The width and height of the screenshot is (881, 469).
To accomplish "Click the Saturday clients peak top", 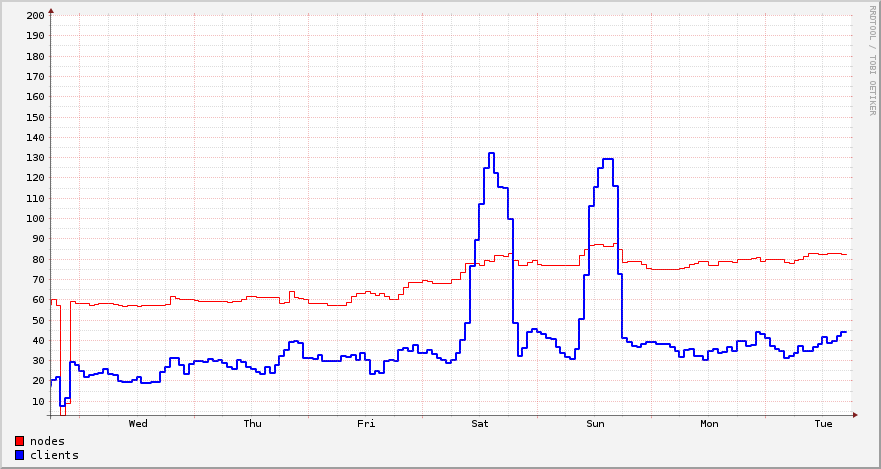I will pyautogui.click(x=491, y=154).
